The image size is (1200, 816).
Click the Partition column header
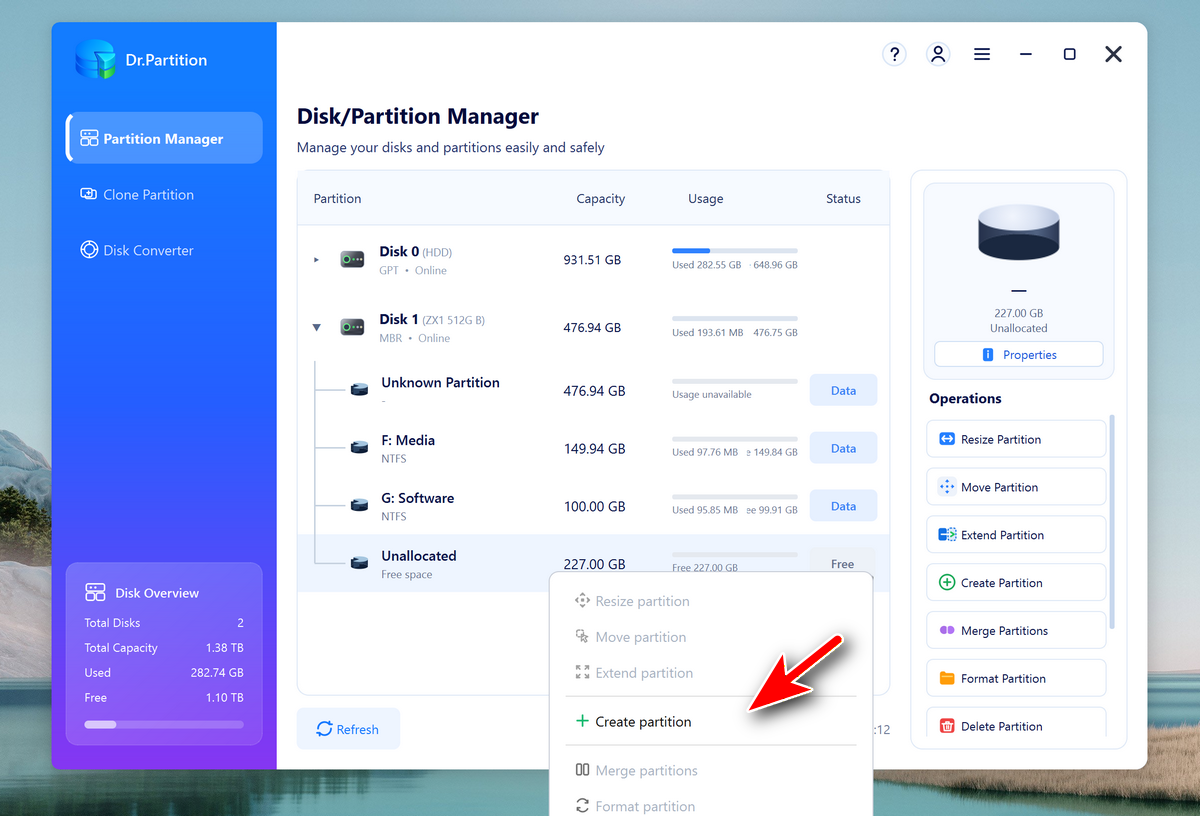(338, 198)
